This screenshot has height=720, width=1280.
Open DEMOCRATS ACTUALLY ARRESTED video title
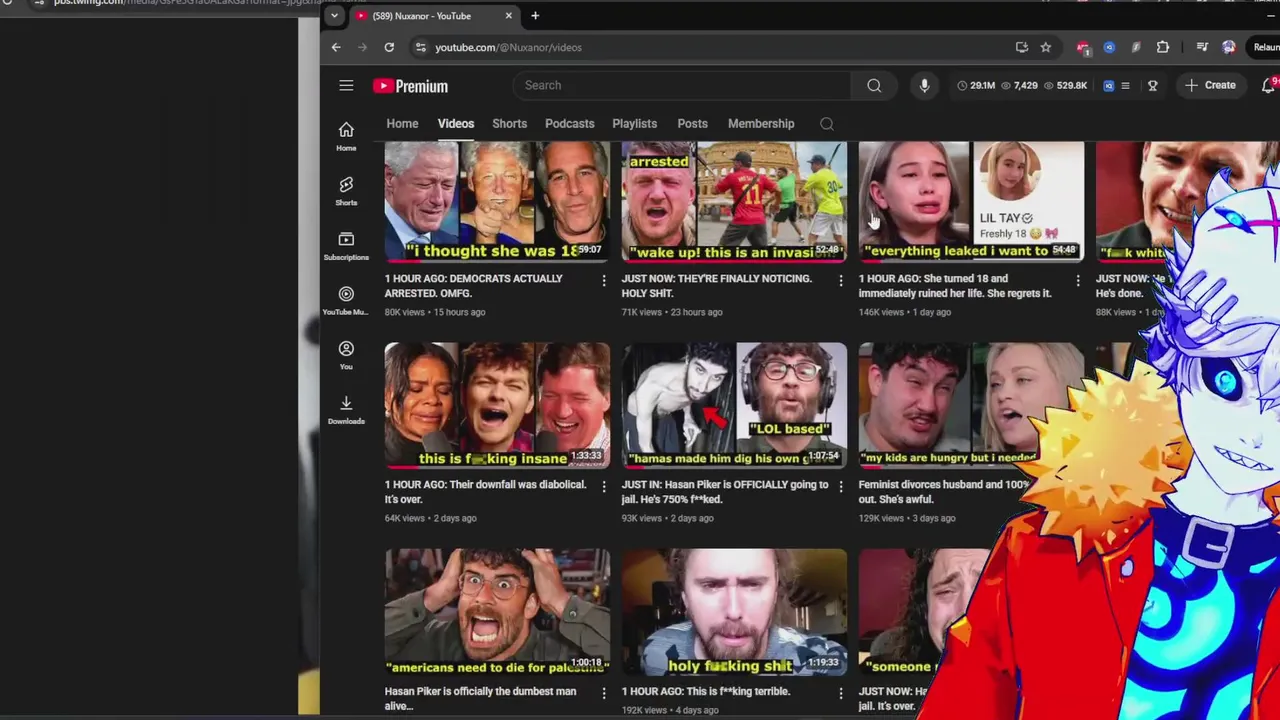pos(474,286)
